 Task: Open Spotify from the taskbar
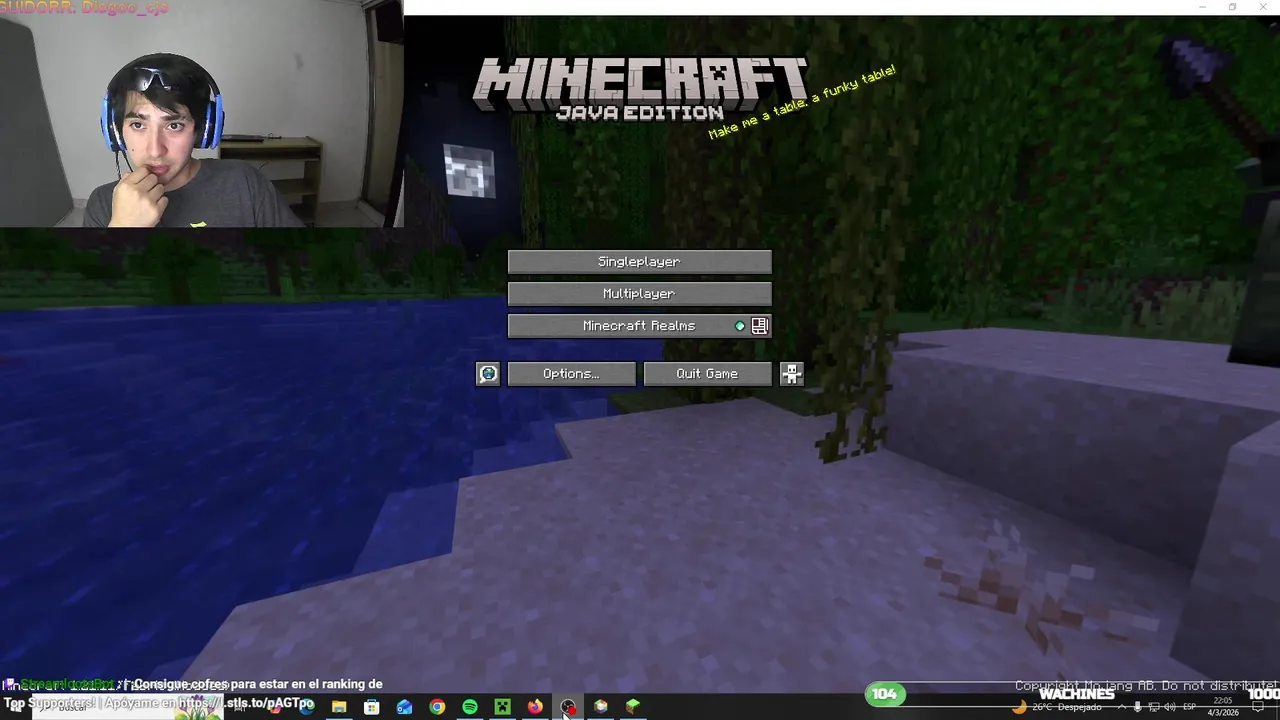[470, 707]
